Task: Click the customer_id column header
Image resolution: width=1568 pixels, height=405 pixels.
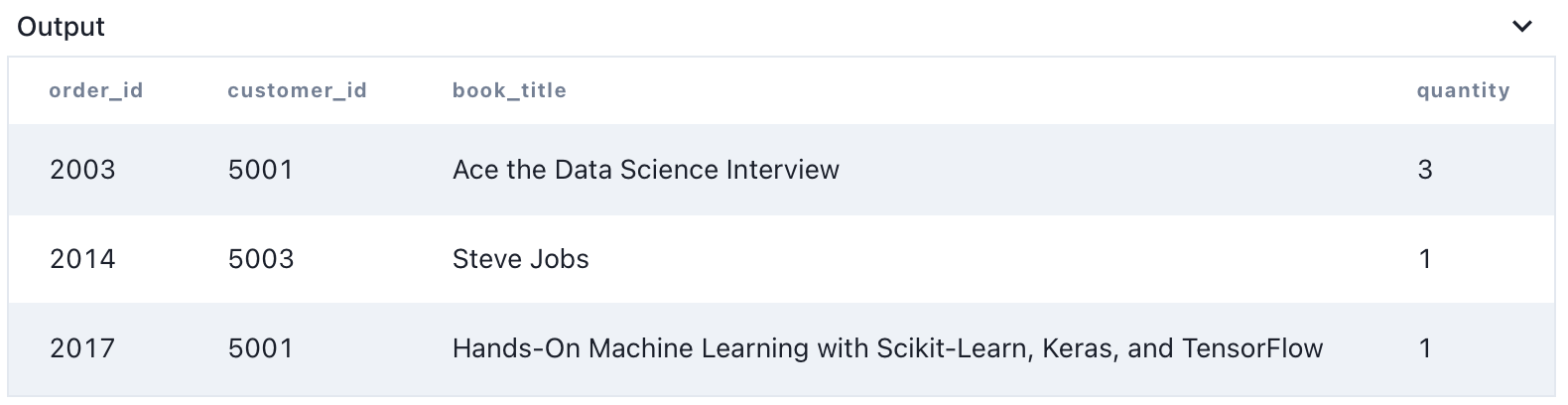Action: 297,90
